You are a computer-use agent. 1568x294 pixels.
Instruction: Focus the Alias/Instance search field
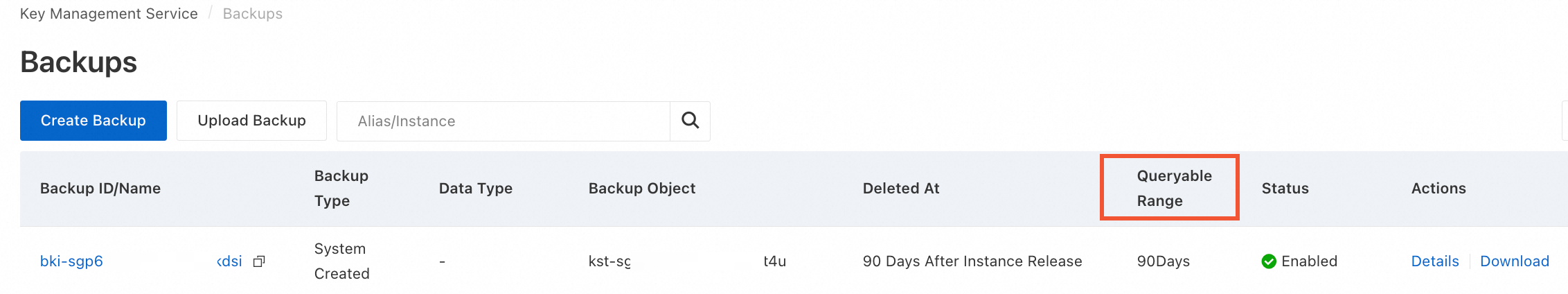[x=504, y=121]
